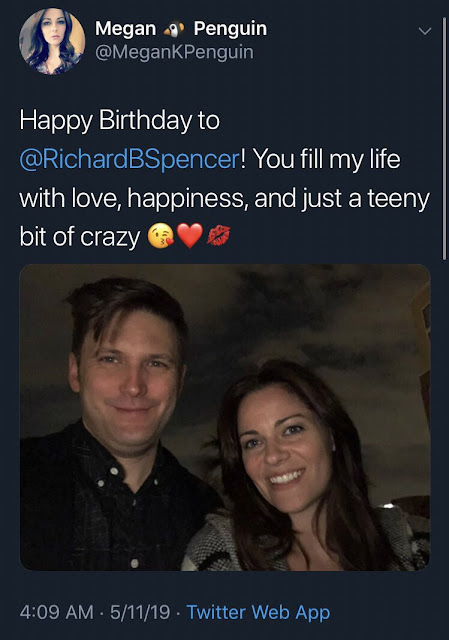Click the Happy Birthday to text line
The image size is (449, 640).
120,121
